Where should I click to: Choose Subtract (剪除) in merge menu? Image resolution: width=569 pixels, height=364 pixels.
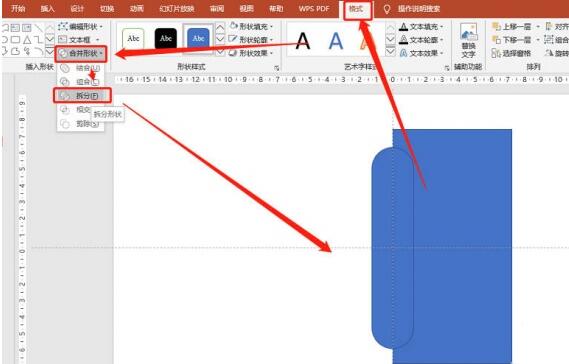click(81, 124)
